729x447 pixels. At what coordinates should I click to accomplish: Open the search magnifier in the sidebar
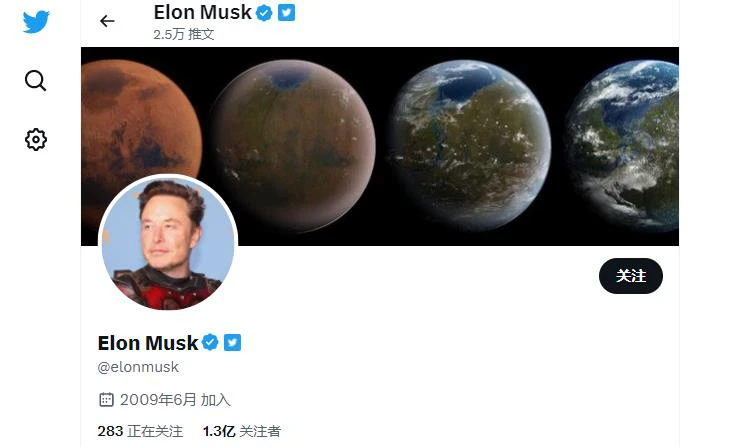[35, 80]
